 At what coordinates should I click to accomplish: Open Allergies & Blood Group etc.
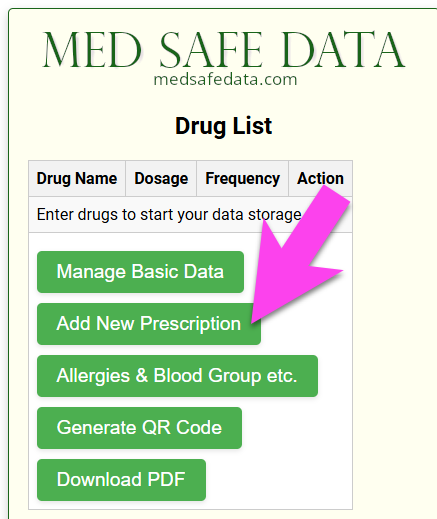(x=177, y=376)
